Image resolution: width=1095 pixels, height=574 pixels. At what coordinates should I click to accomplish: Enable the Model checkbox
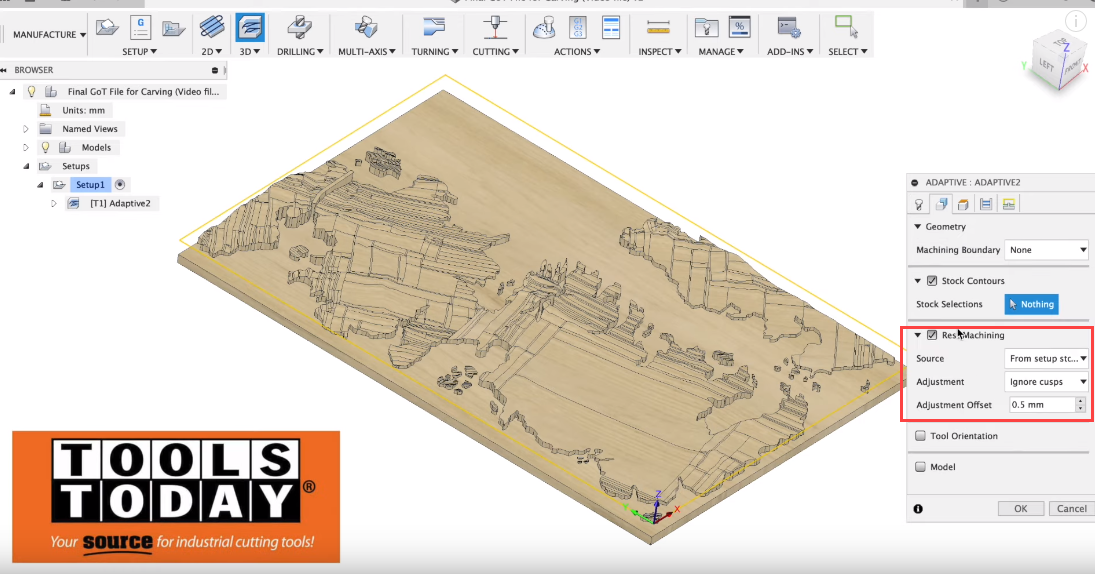point(920,466)
